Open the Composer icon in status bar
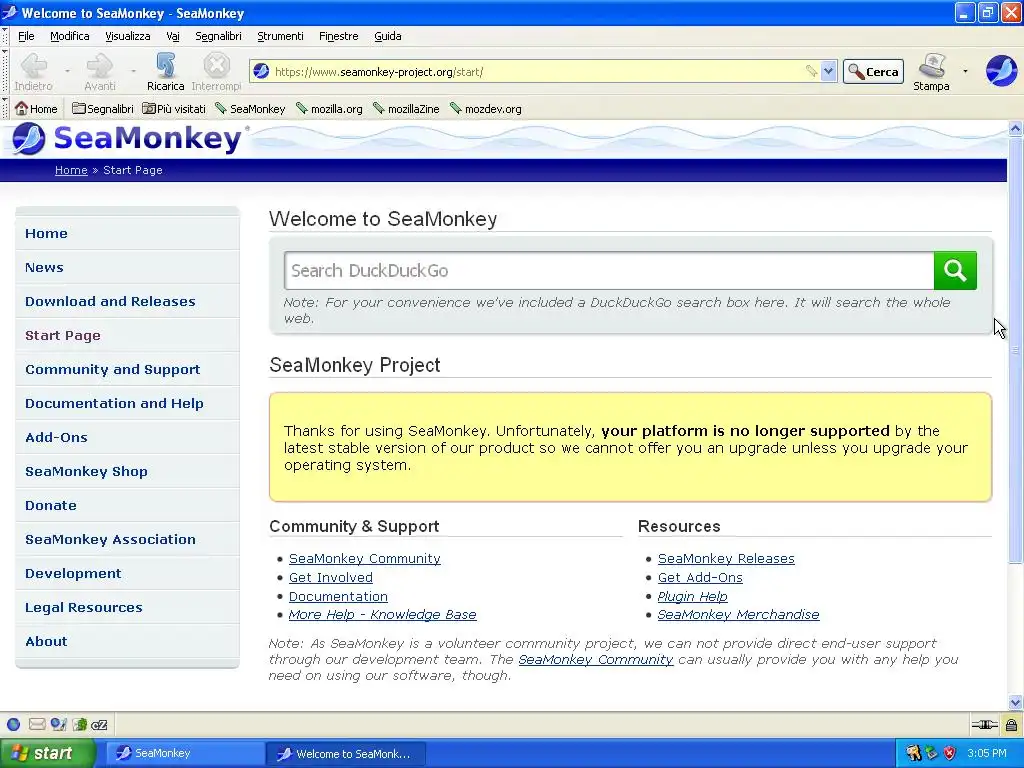The width and height of the screenshot is (1024, 768). point(59,724)
